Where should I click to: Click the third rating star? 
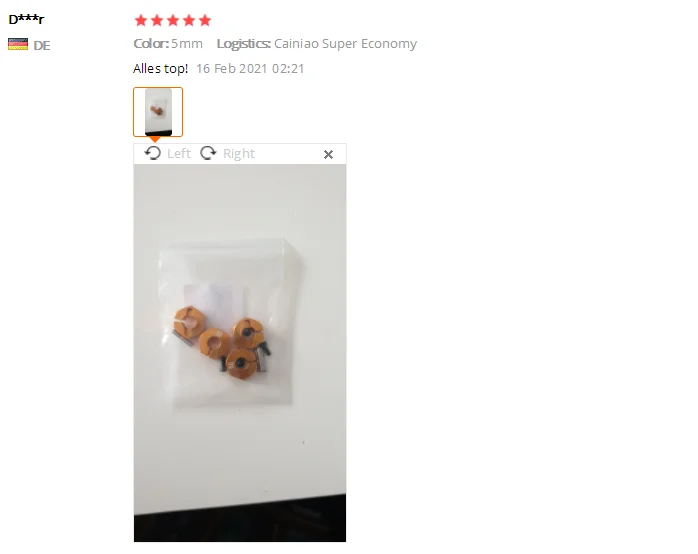click(x=173, y=20)
